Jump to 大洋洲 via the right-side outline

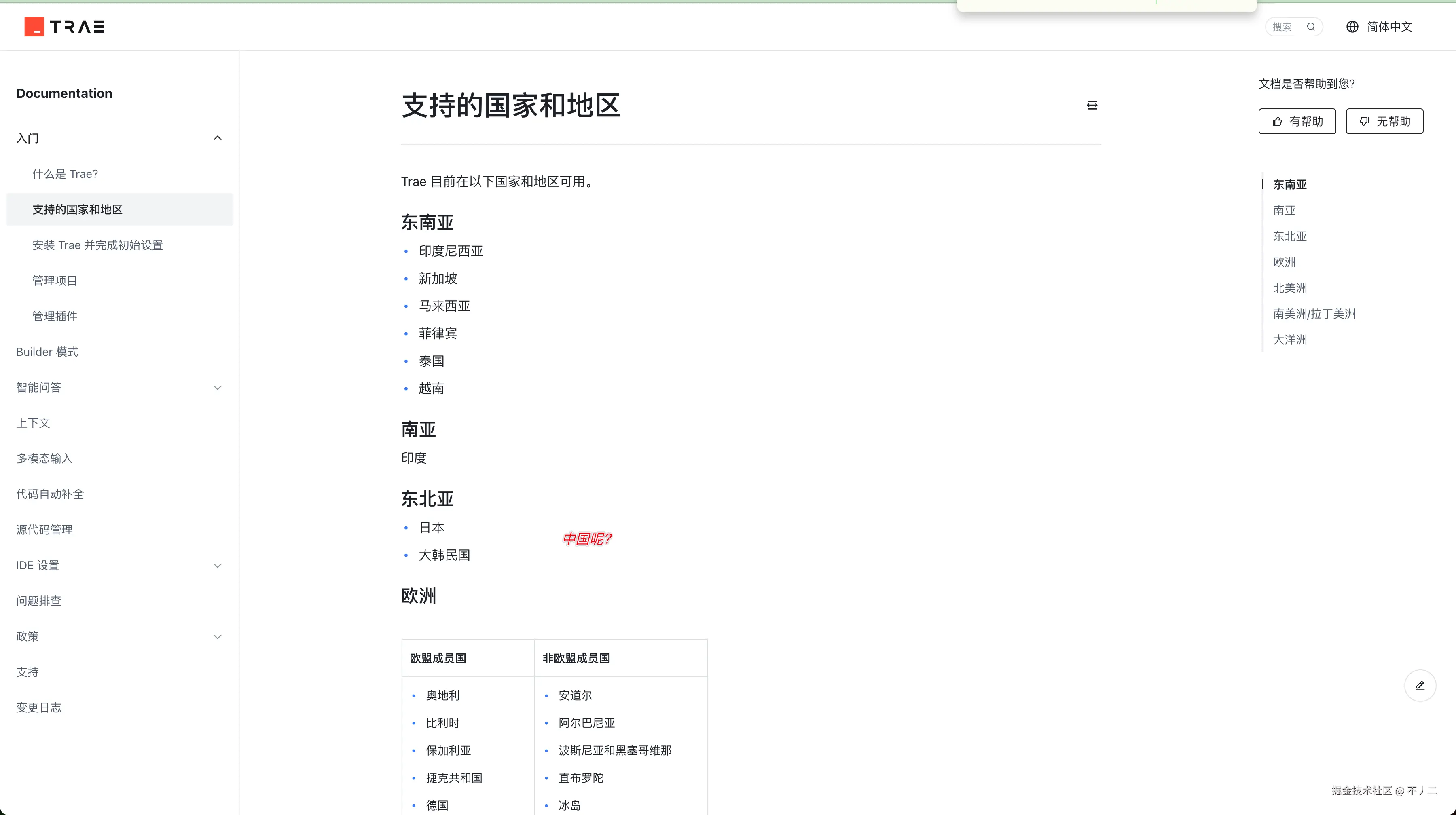1290,340
